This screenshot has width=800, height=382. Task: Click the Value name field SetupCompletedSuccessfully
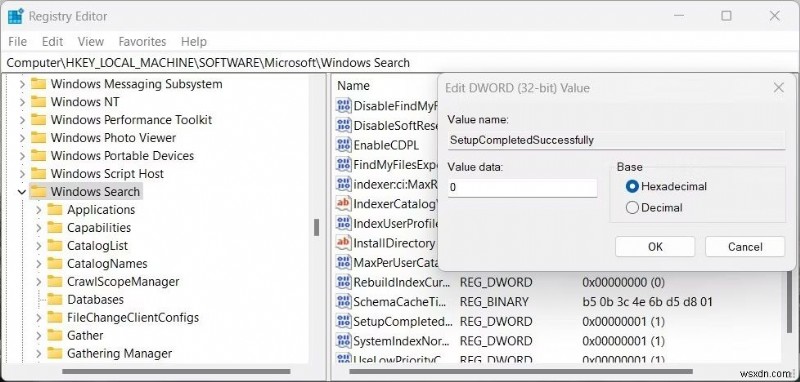616,140
